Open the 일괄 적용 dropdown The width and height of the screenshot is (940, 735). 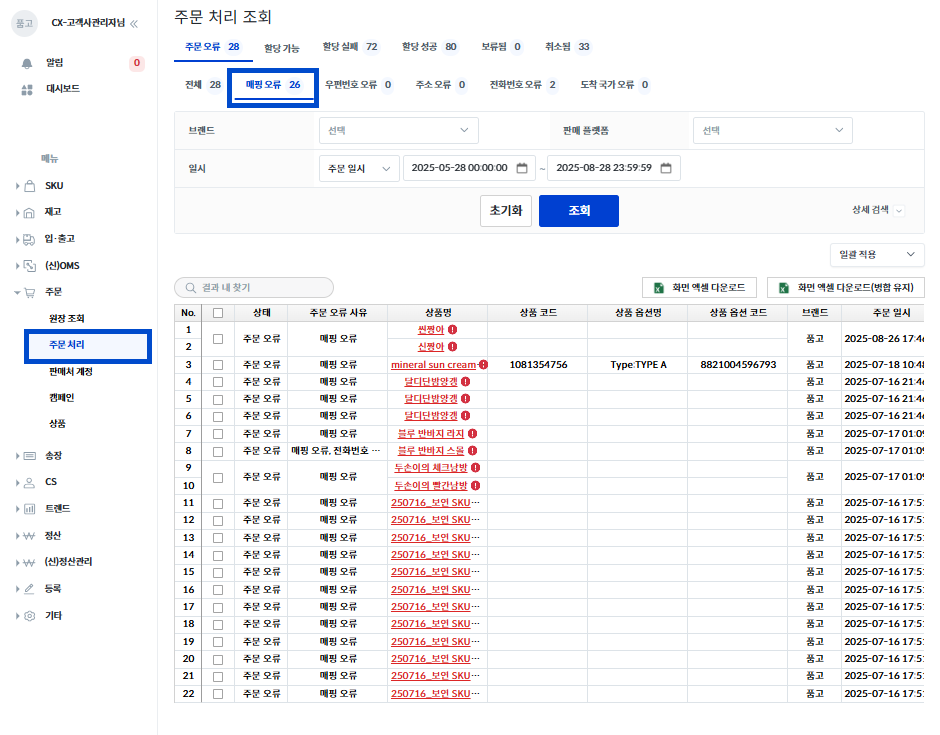[x=877, y=255]
